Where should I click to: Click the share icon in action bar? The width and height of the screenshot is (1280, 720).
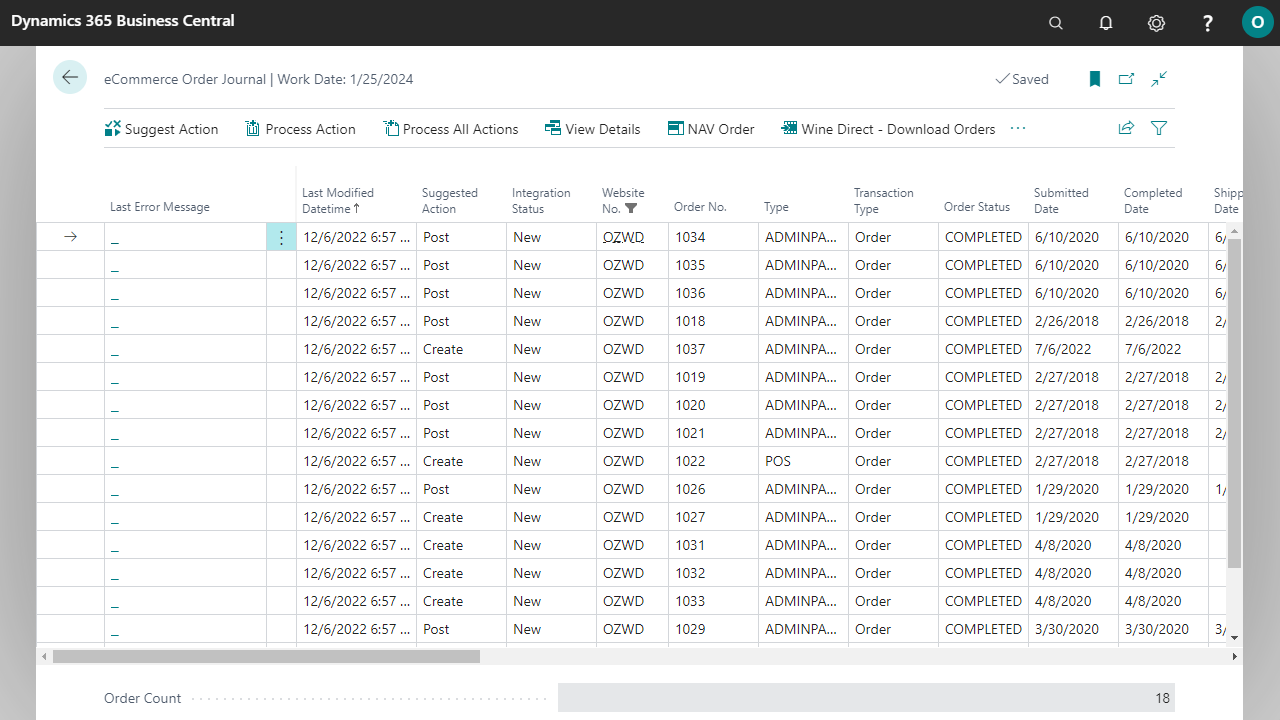[1126, 128]
